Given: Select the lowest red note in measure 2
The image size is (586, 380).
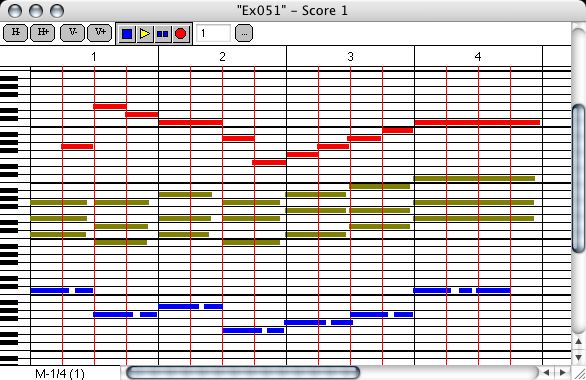Looking at the screenshot, I should click(x=269, y=162).
